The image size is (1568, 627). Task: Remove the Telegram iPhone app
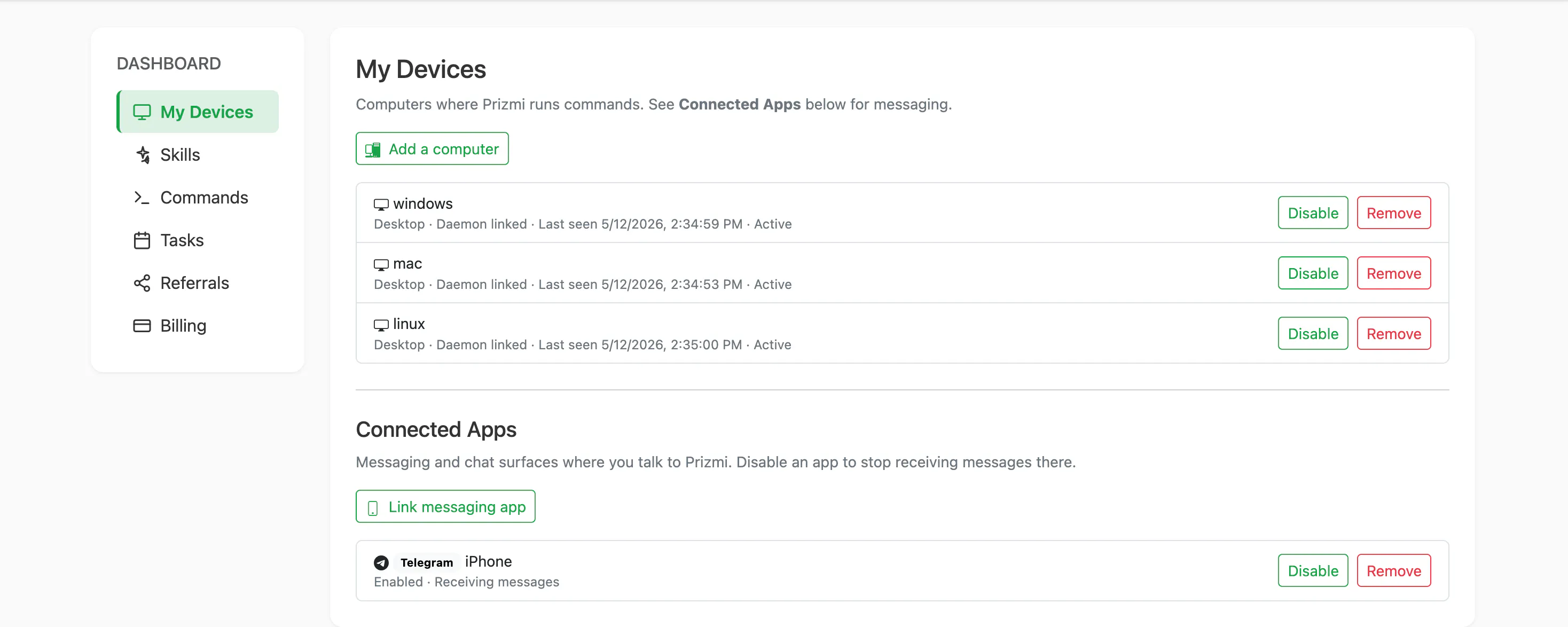click(x=1394, y=570)
